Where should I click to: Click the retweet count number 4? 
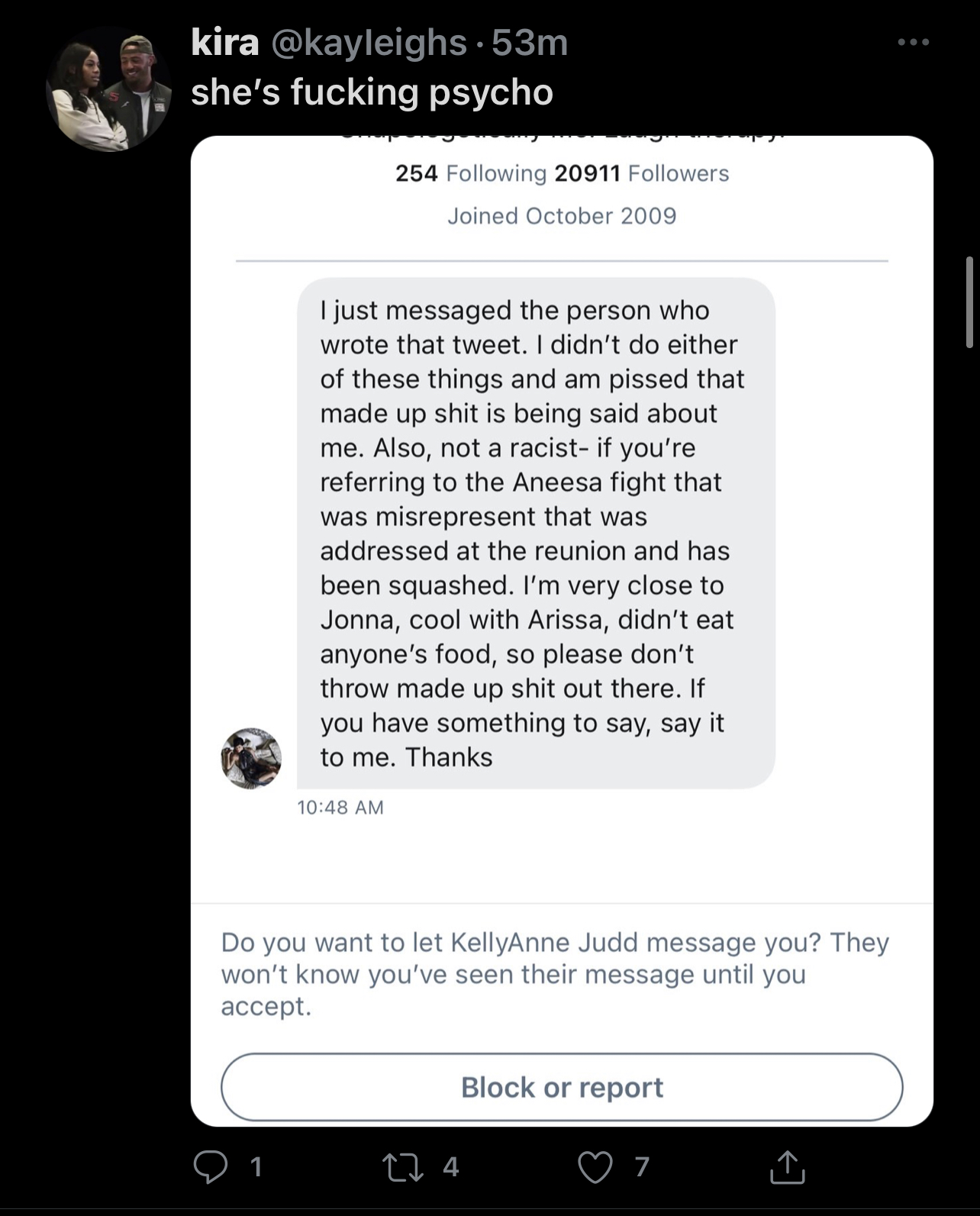tap(451, 1166)
